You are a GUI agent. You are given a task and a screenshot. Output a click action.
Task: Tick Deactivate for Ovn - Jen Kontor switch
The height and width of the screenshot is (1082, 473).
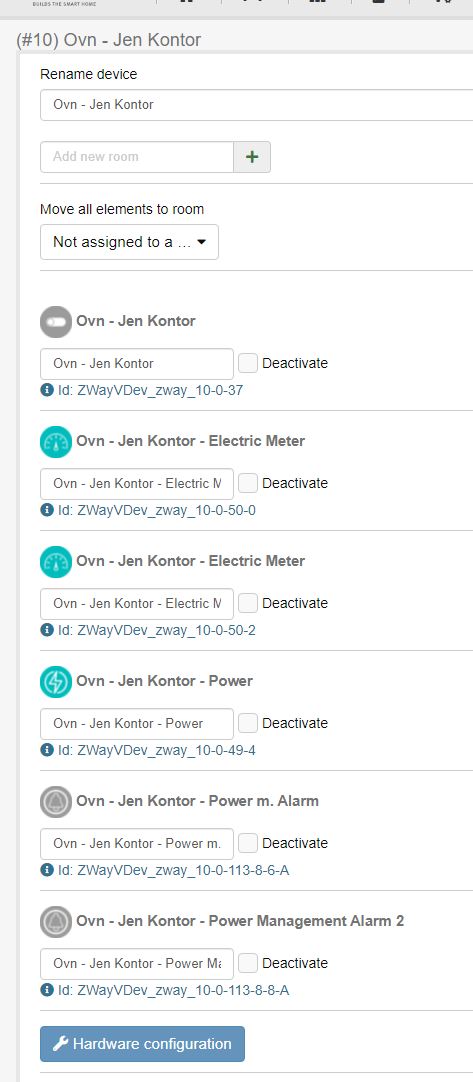tap(248, 363)
